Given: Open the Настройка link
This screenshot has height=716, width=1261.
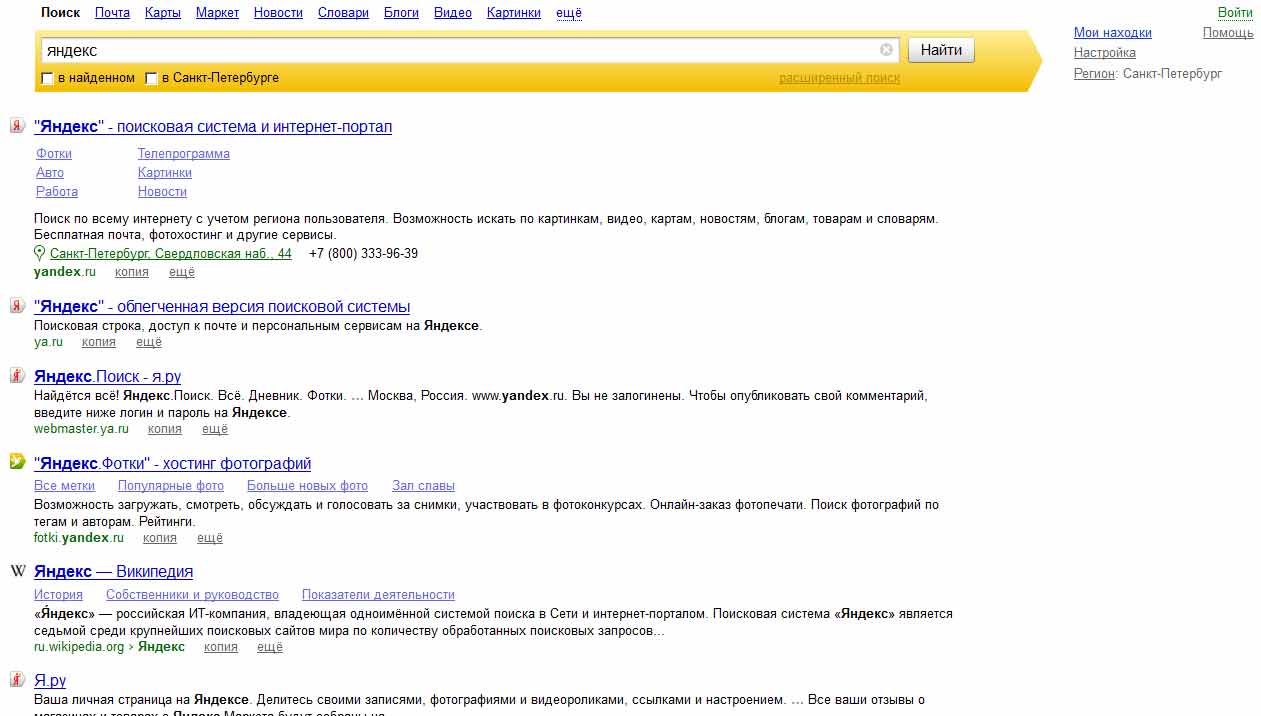Looking at the screenshot, I should pos(1105,53).
